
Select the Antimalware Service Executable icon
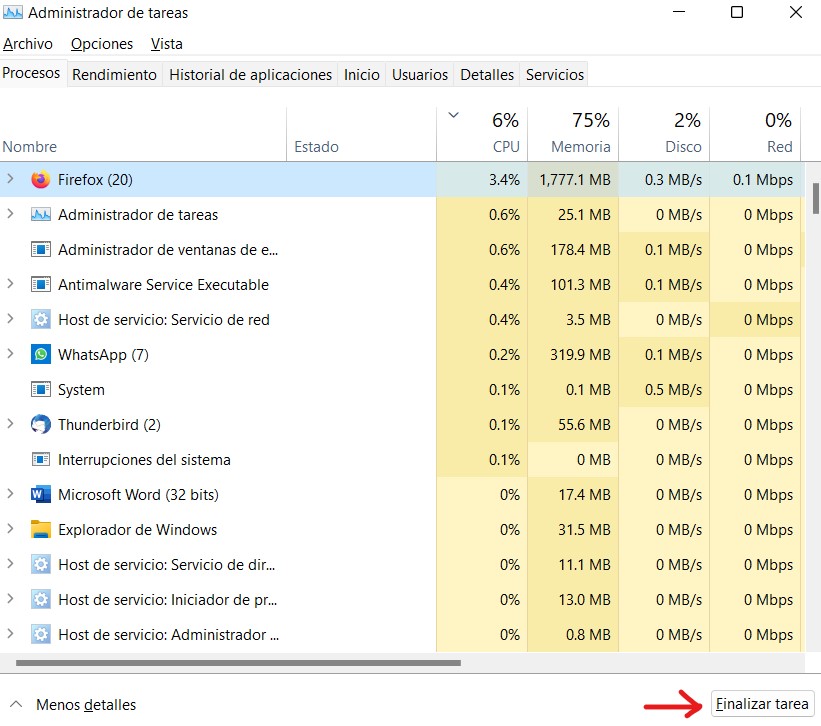(x=40, y=285)
